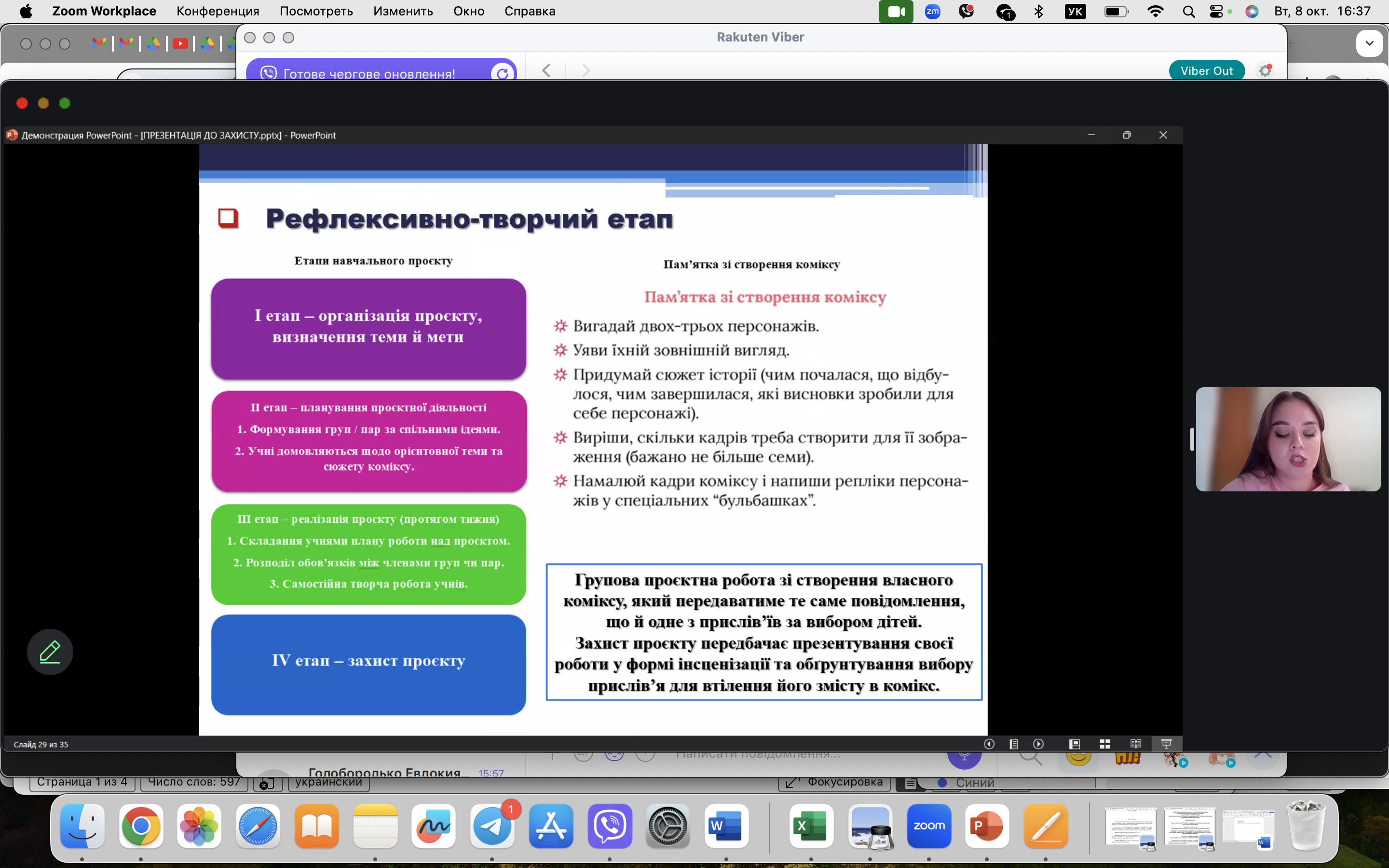Click the Telegram menu bar icon
The height and width of the screenshot is (868, 1389).
[1005, 12]
